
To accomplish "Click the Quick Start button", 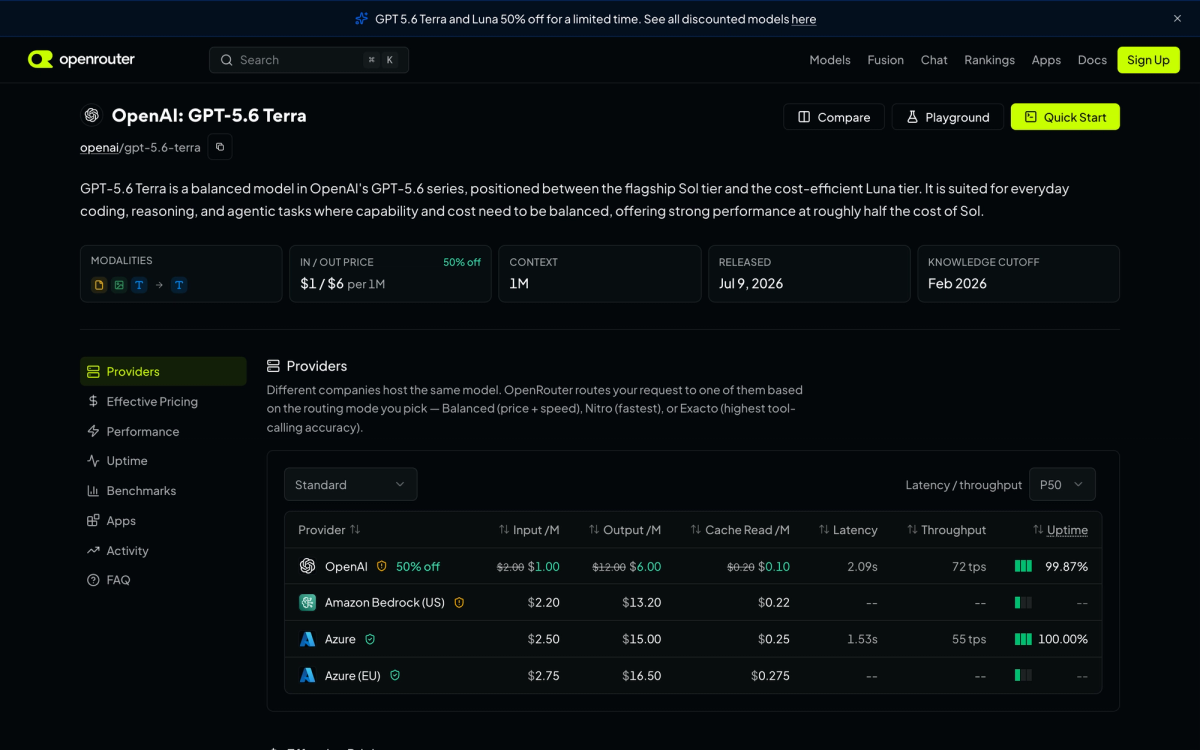I will (x=1065, y=117).
